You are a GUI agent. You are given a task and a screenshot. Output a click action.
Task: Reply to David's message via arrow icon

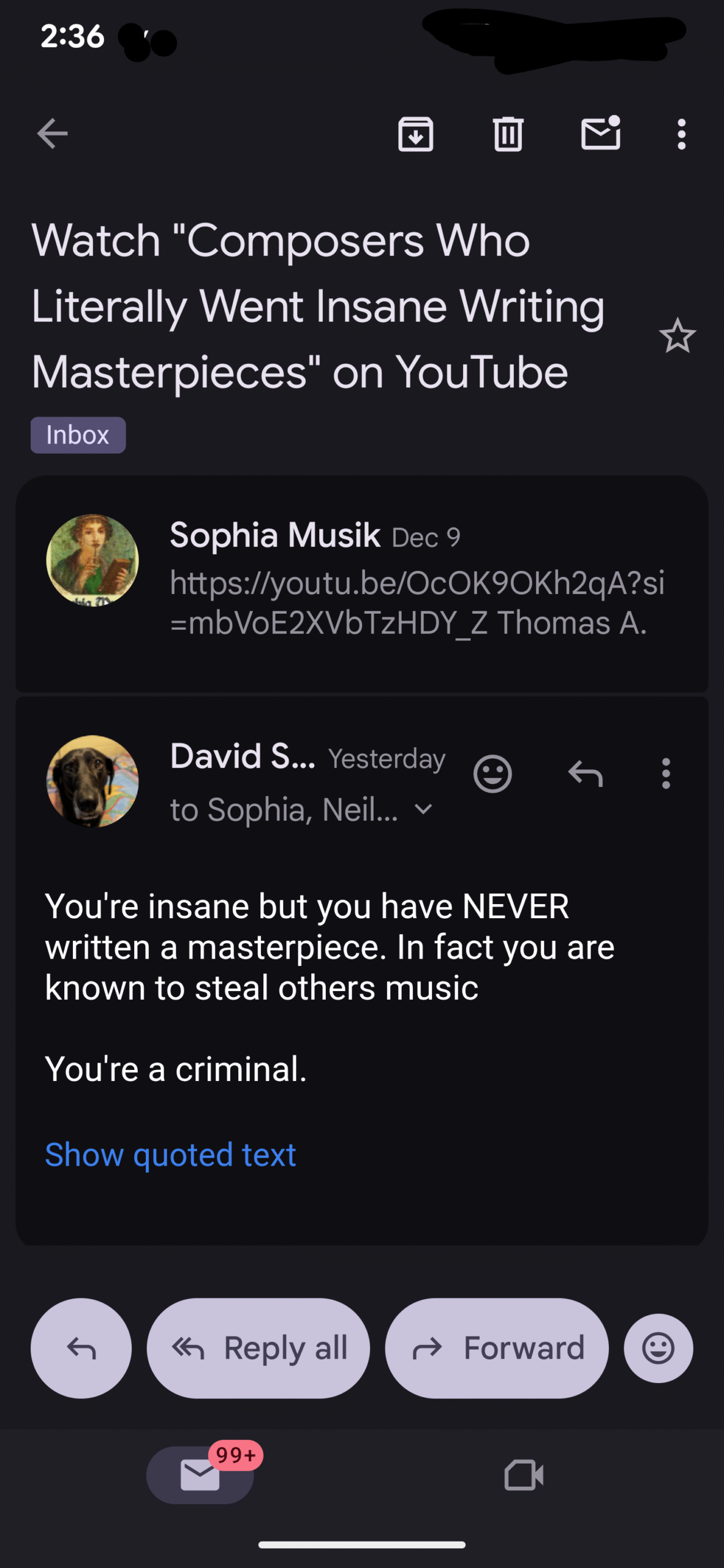pyautogui.click(x=586, y=774)
